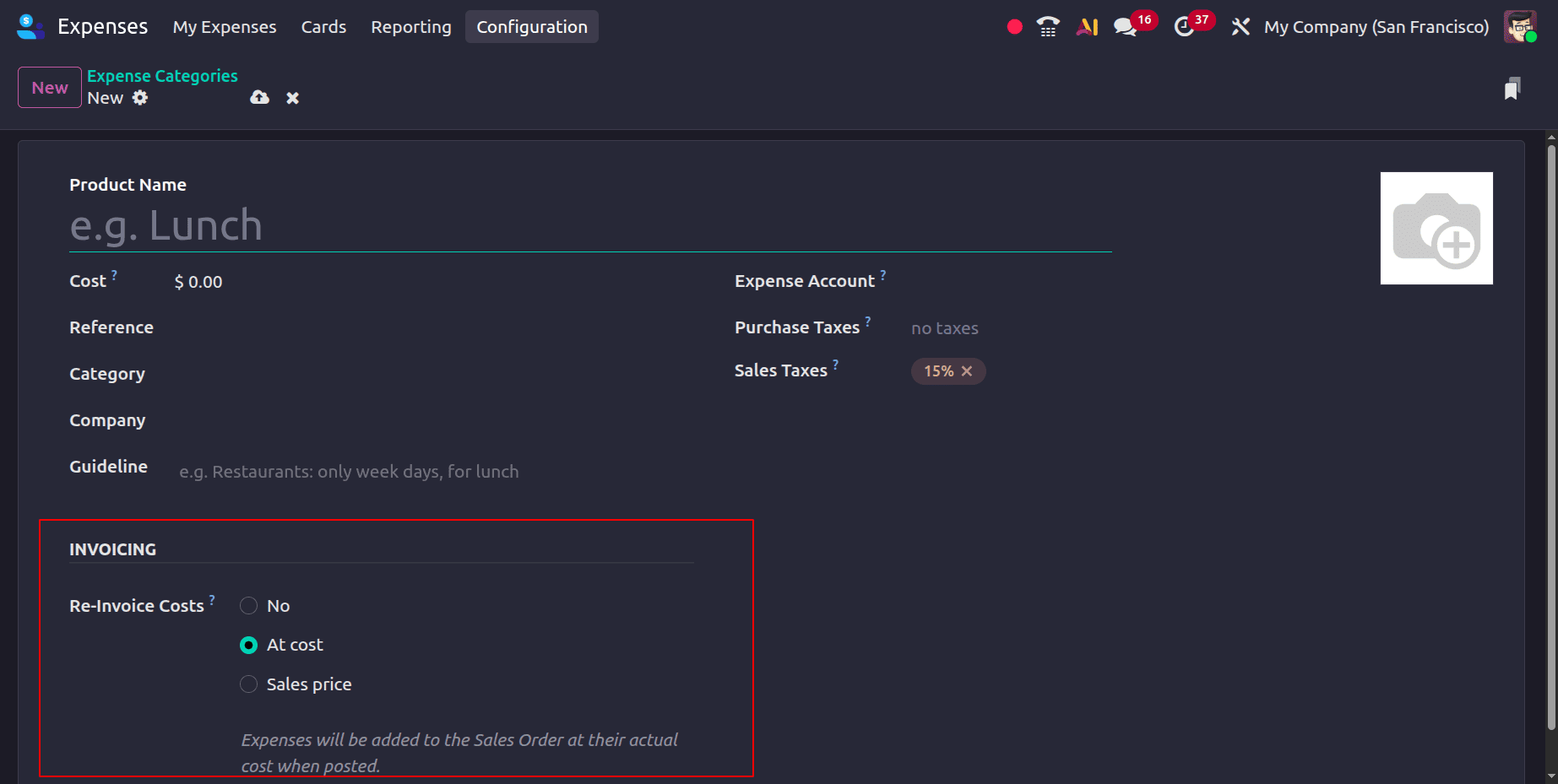Image resolution: width=1558 pixels, height=784 pixels.
Task: Show Cost field help tooltip
Action: (x=115, y=274)
